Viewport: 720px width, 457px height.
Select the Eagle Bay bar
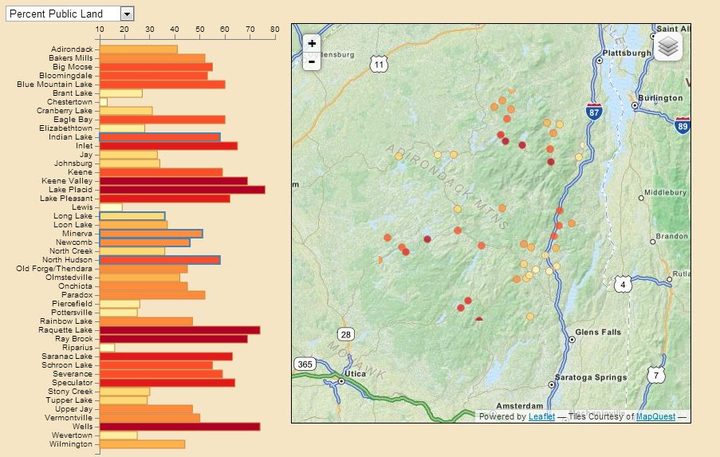tap(163, 119)
